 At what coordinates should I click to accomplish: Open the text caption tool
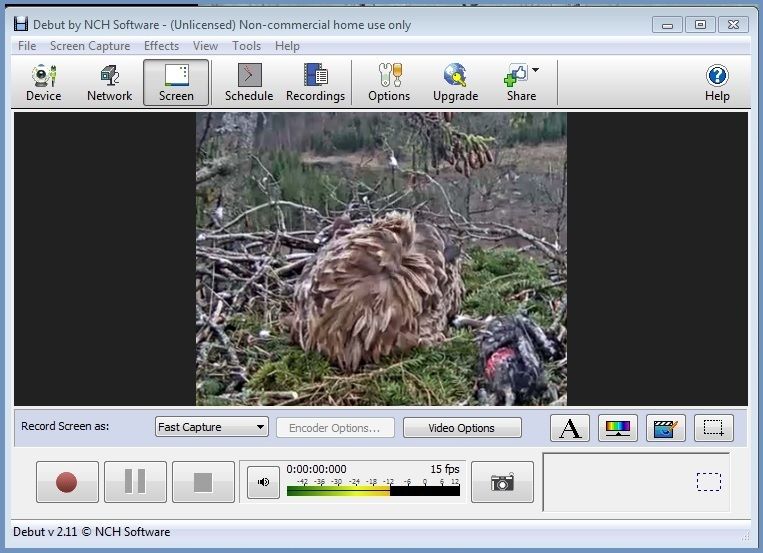570,428
